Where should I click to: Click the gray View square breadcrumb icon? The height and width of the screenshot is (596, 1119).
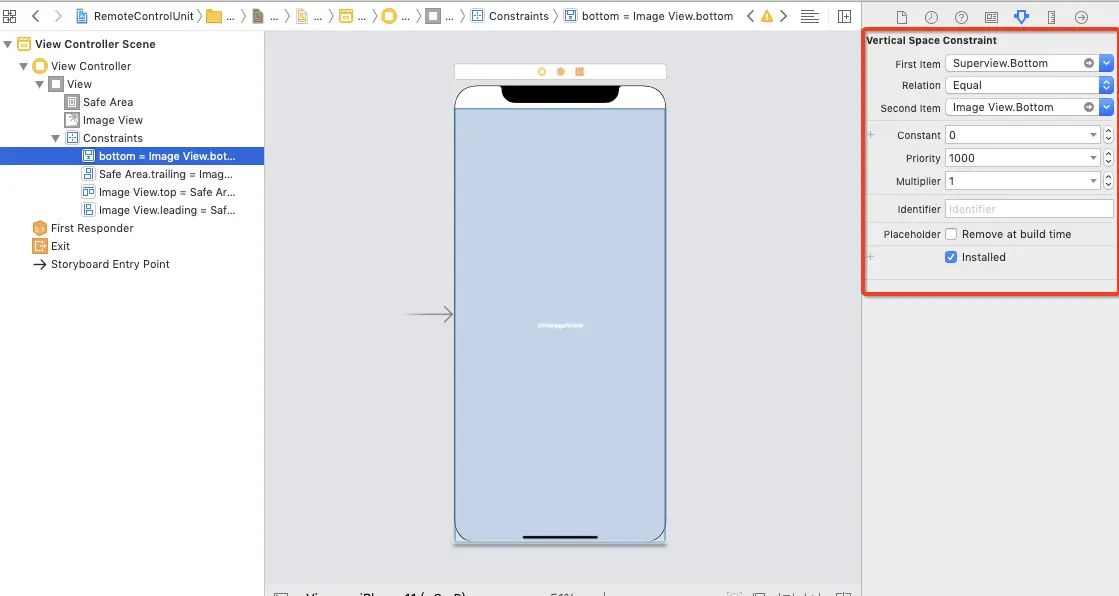[x=433, y=16]
